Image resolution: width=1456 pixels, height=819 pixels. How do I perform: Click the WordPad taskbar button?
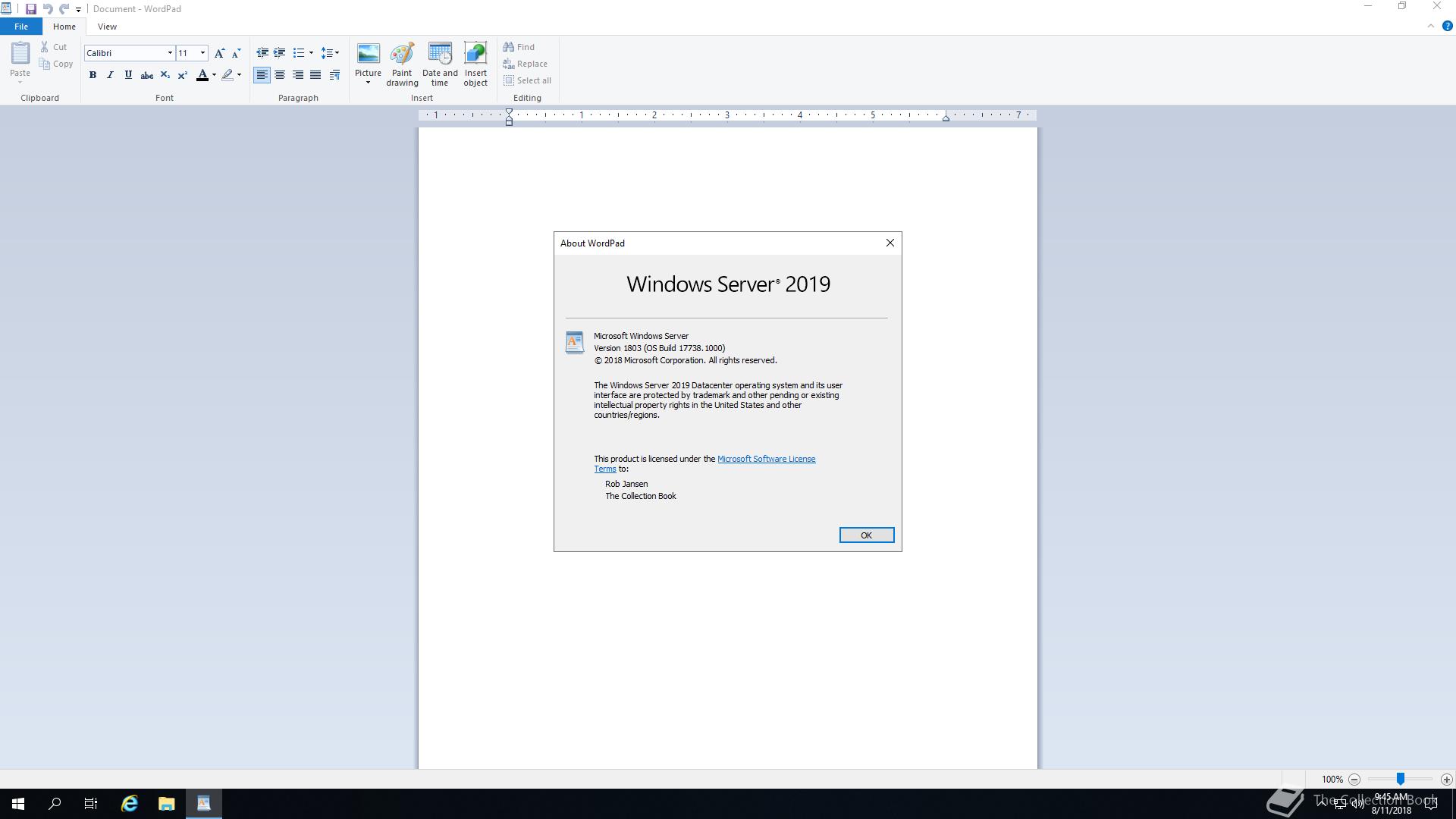click(204, 804)
